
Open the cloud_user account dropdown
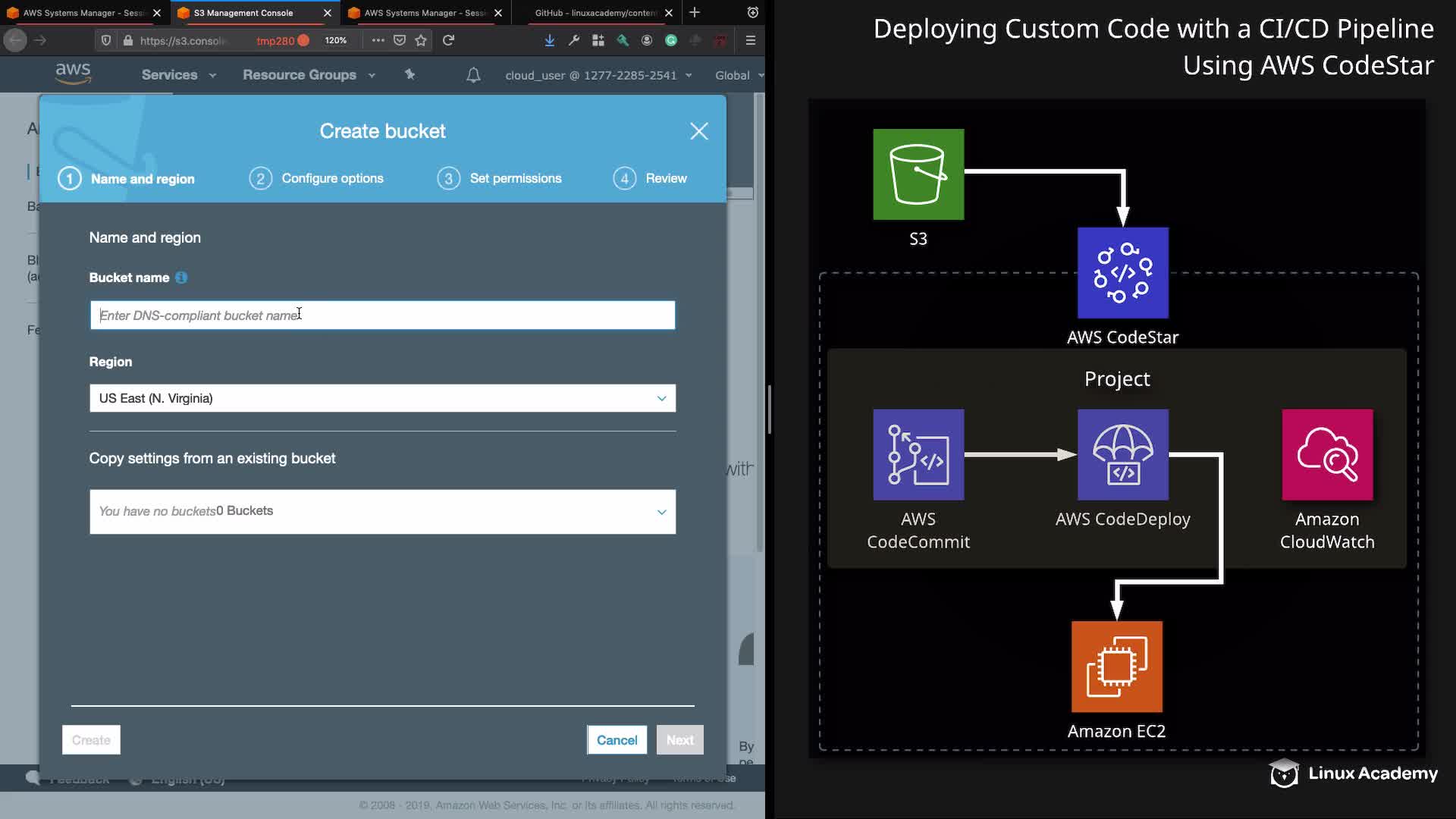point(598,75)
